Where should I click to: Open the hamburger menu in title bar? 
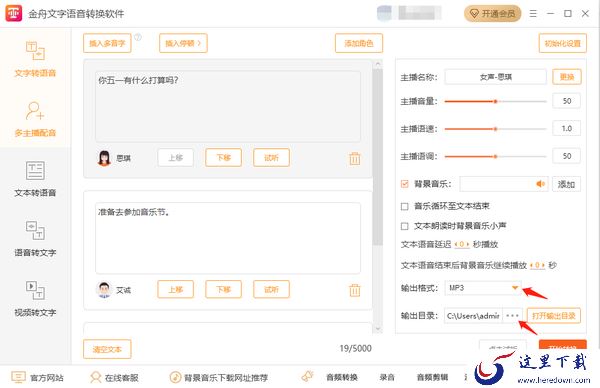coord(533,14)
